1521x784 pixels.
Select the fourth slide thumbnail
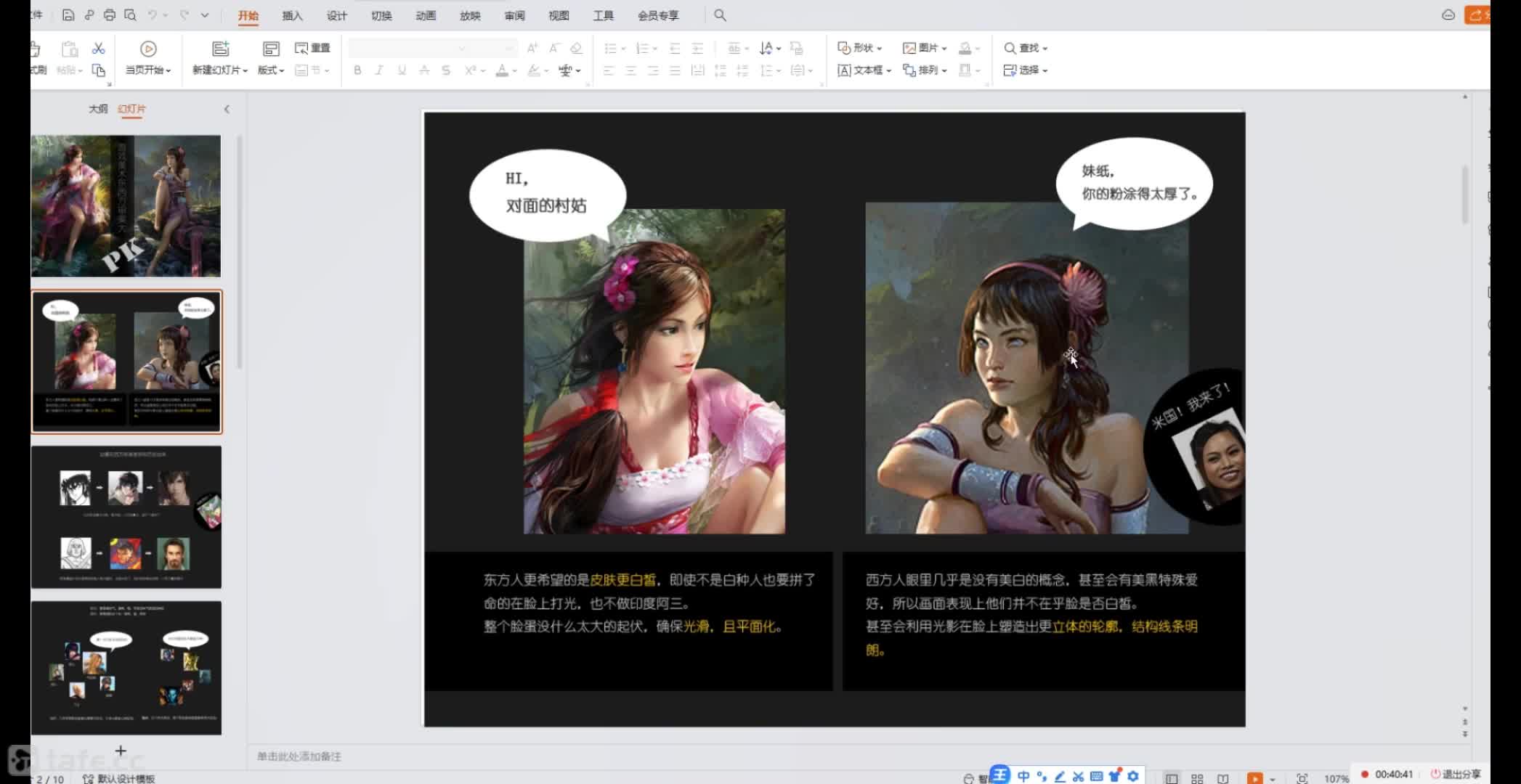[126, 668]
